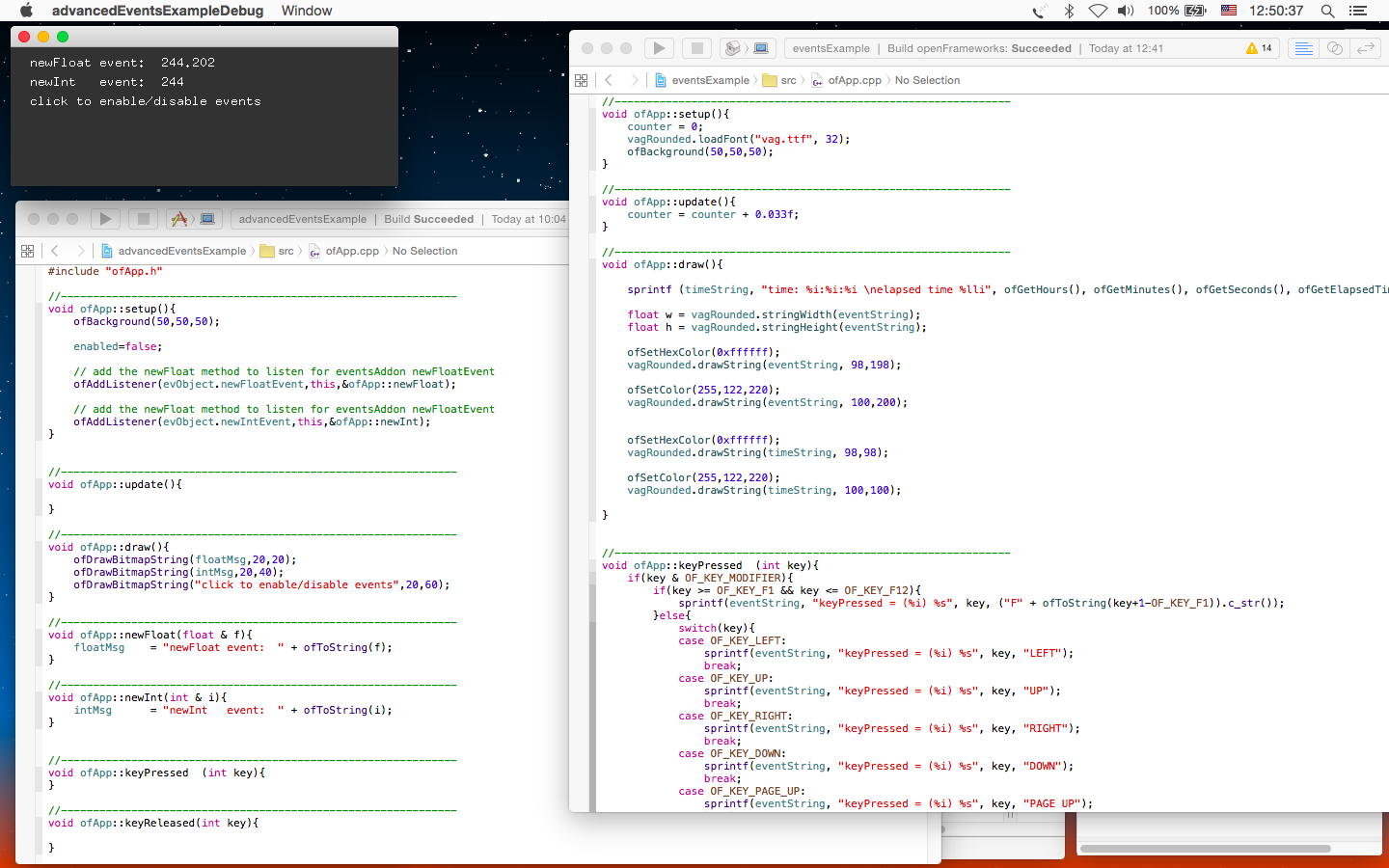Open related items grid in eventsExample jump bar

click(x=581, y=80)
